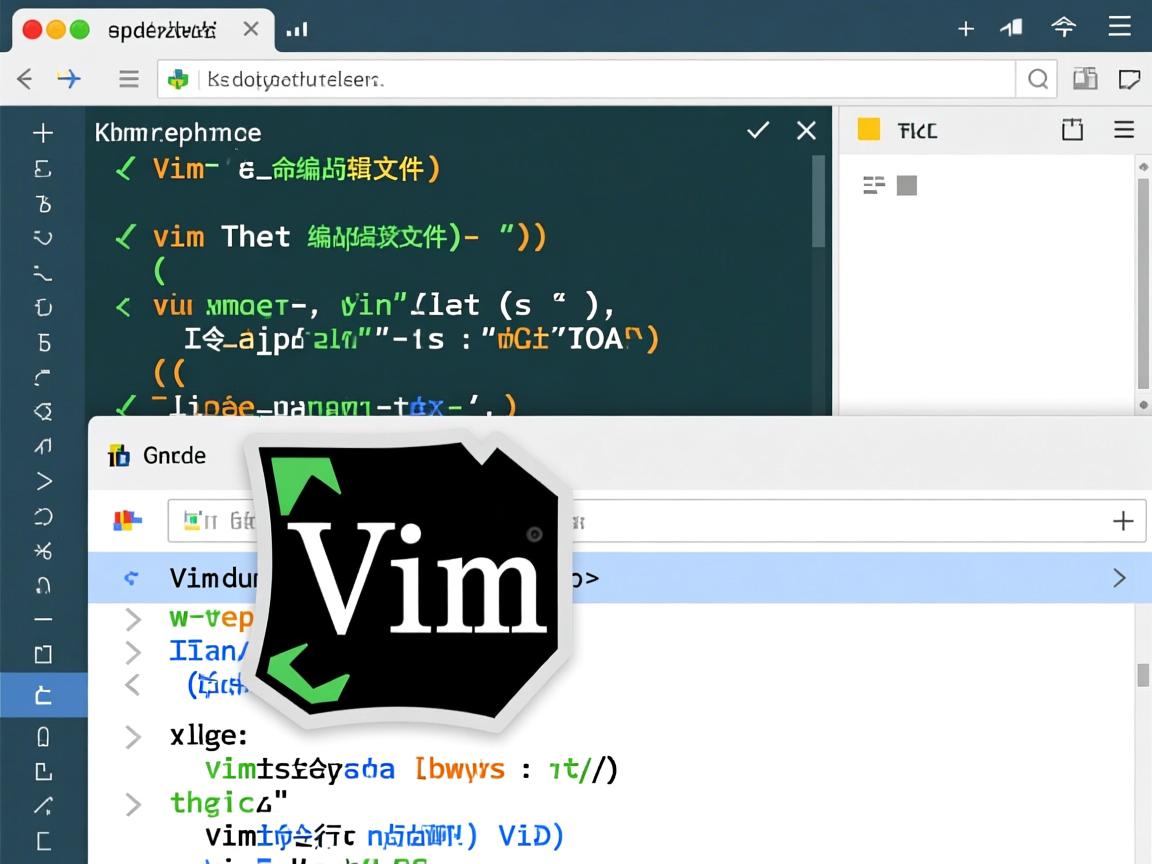Click the yellow square swatch beside TICC

869,130
